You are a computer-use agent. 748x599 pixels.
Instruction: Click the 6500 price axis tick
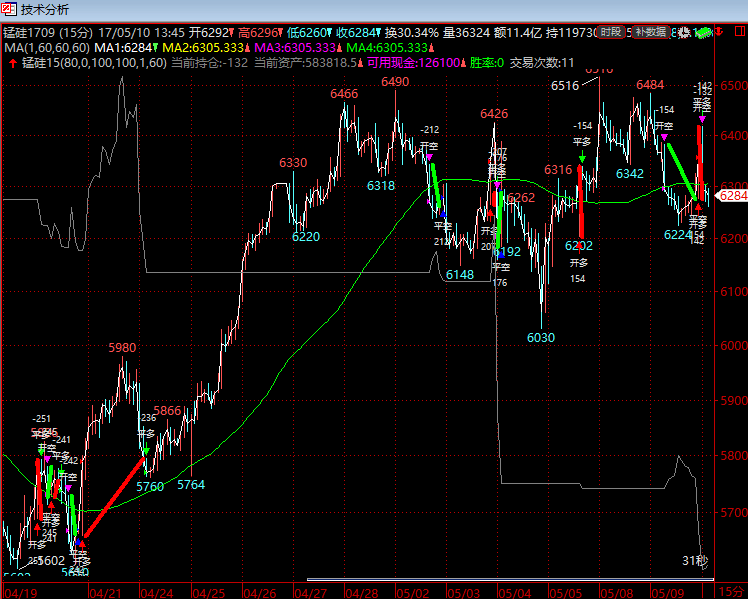[734, 86]
